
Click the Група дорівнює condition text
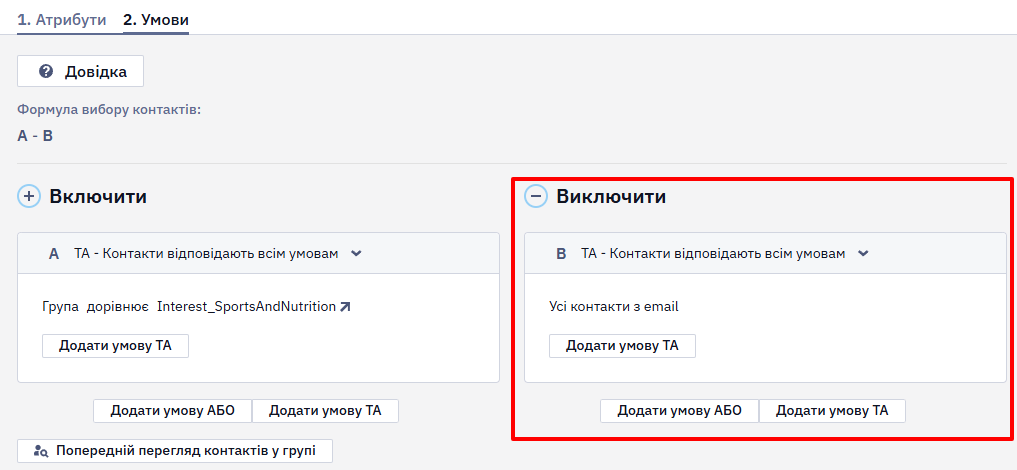(96, 307)
